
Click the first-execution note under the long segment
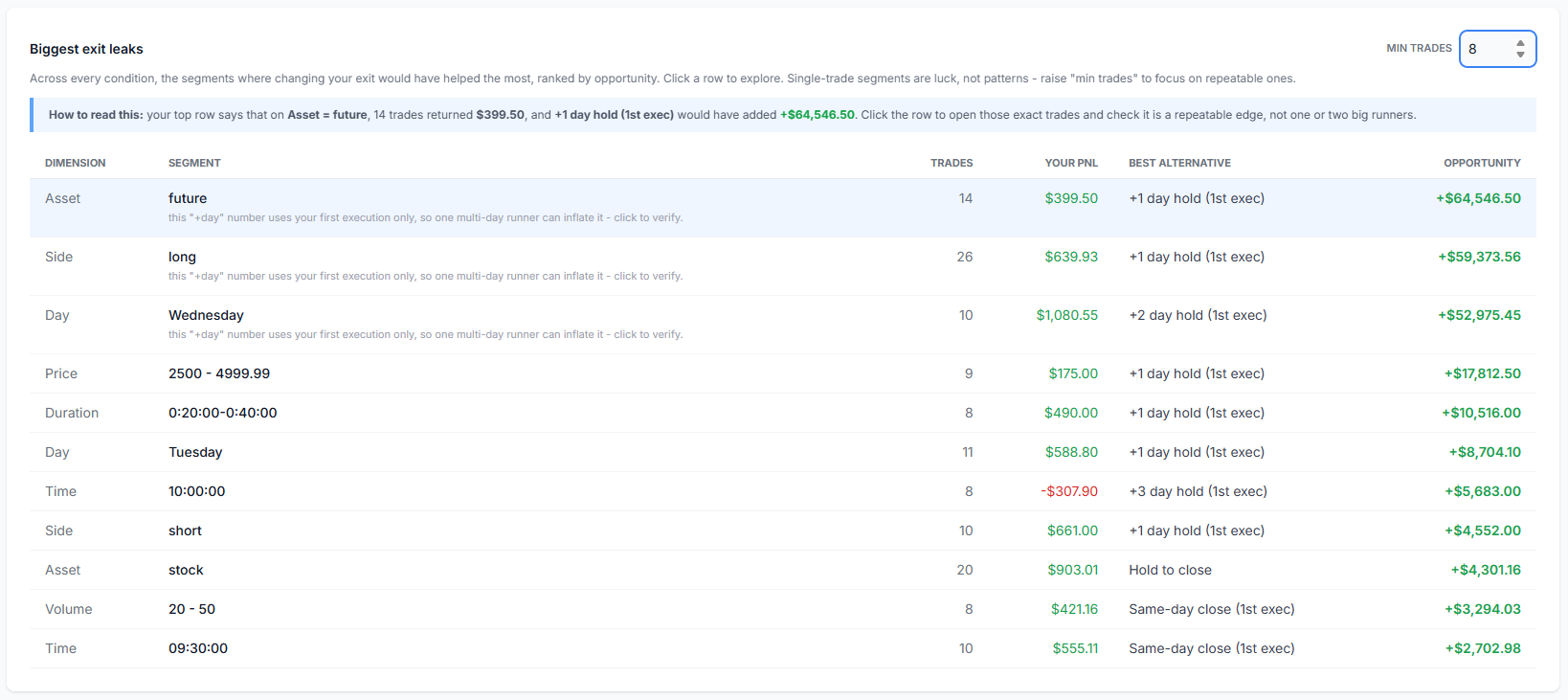click(426, 276)
